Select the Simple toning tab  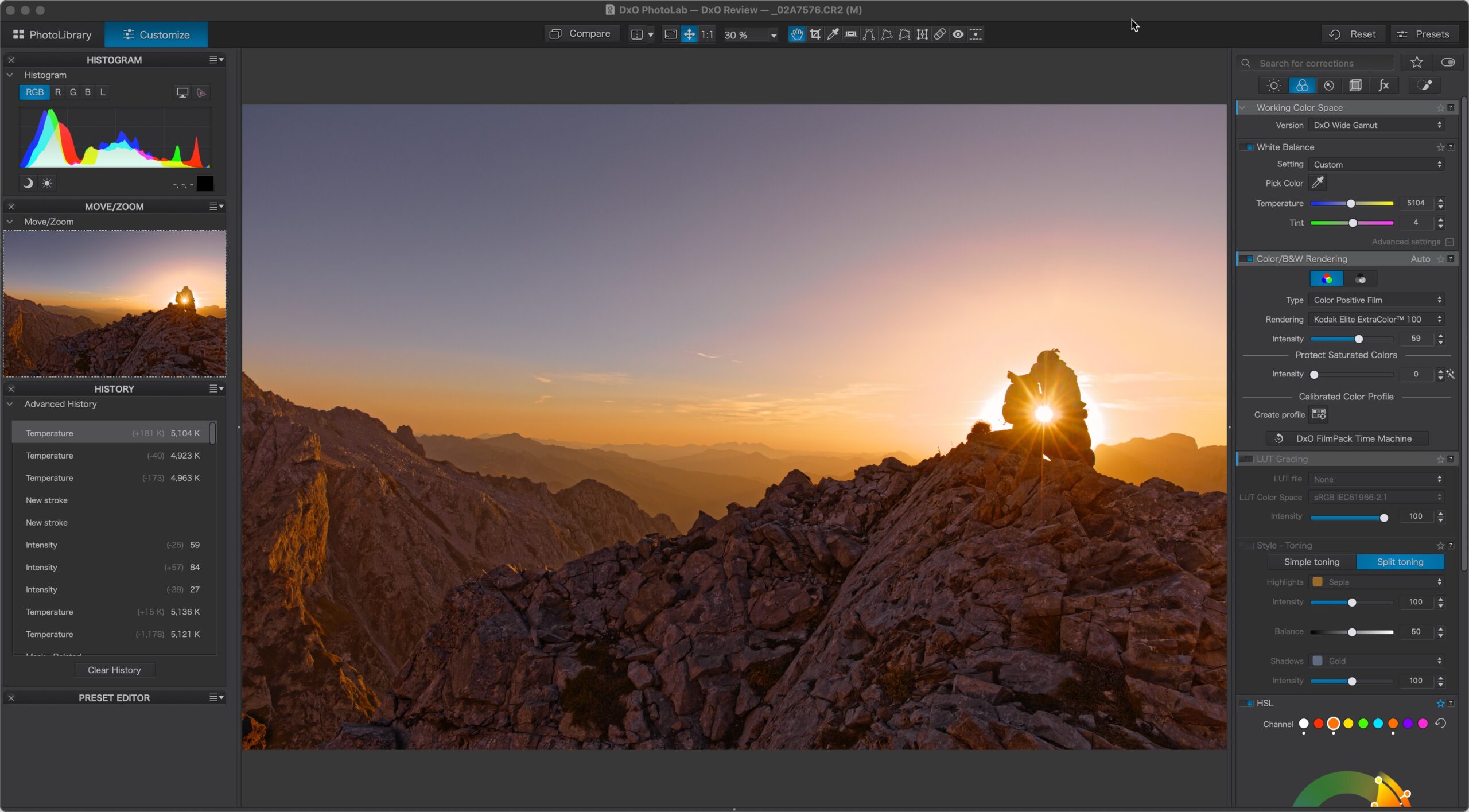click(1311, 562)
